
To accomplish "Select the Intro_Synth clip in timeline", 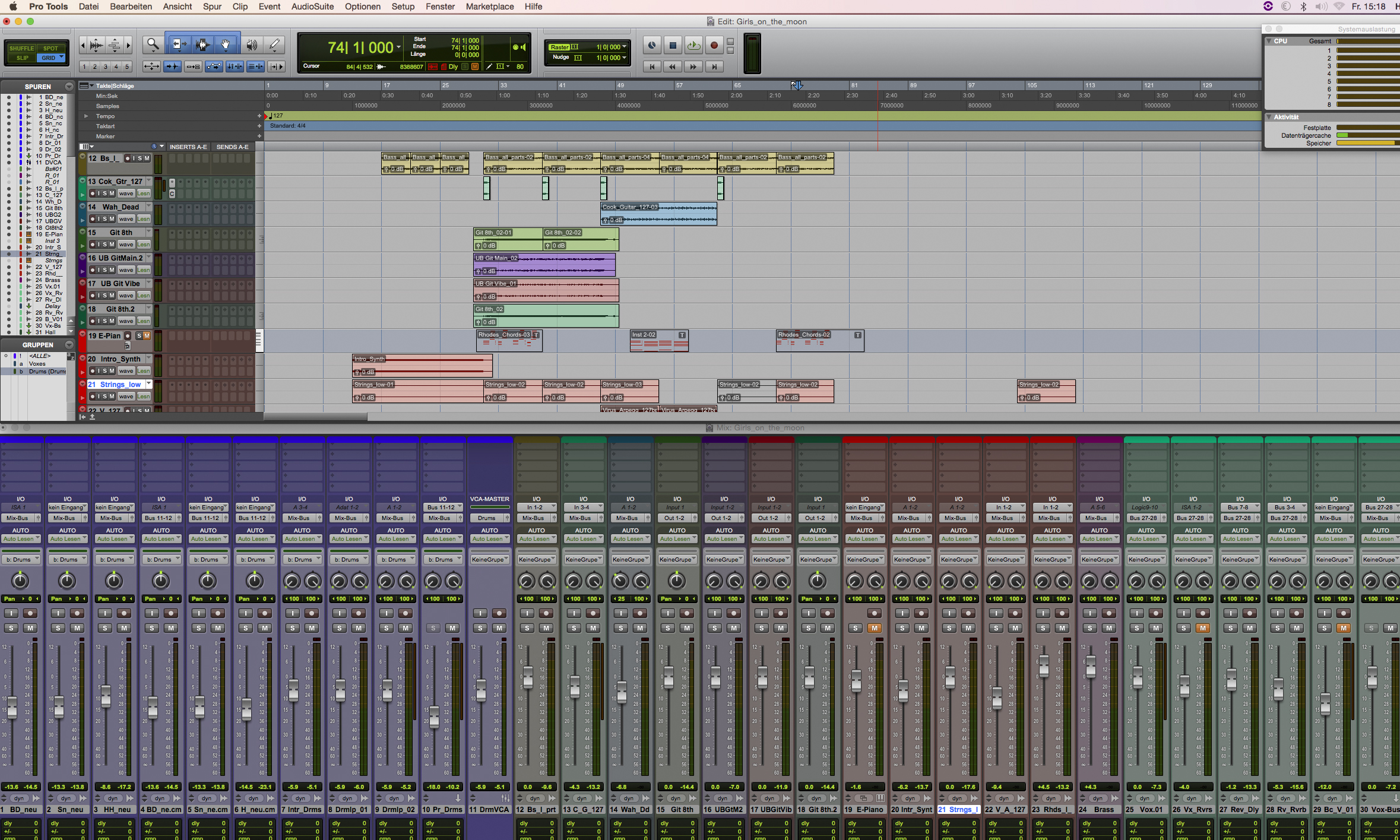I will click(422, 366).
